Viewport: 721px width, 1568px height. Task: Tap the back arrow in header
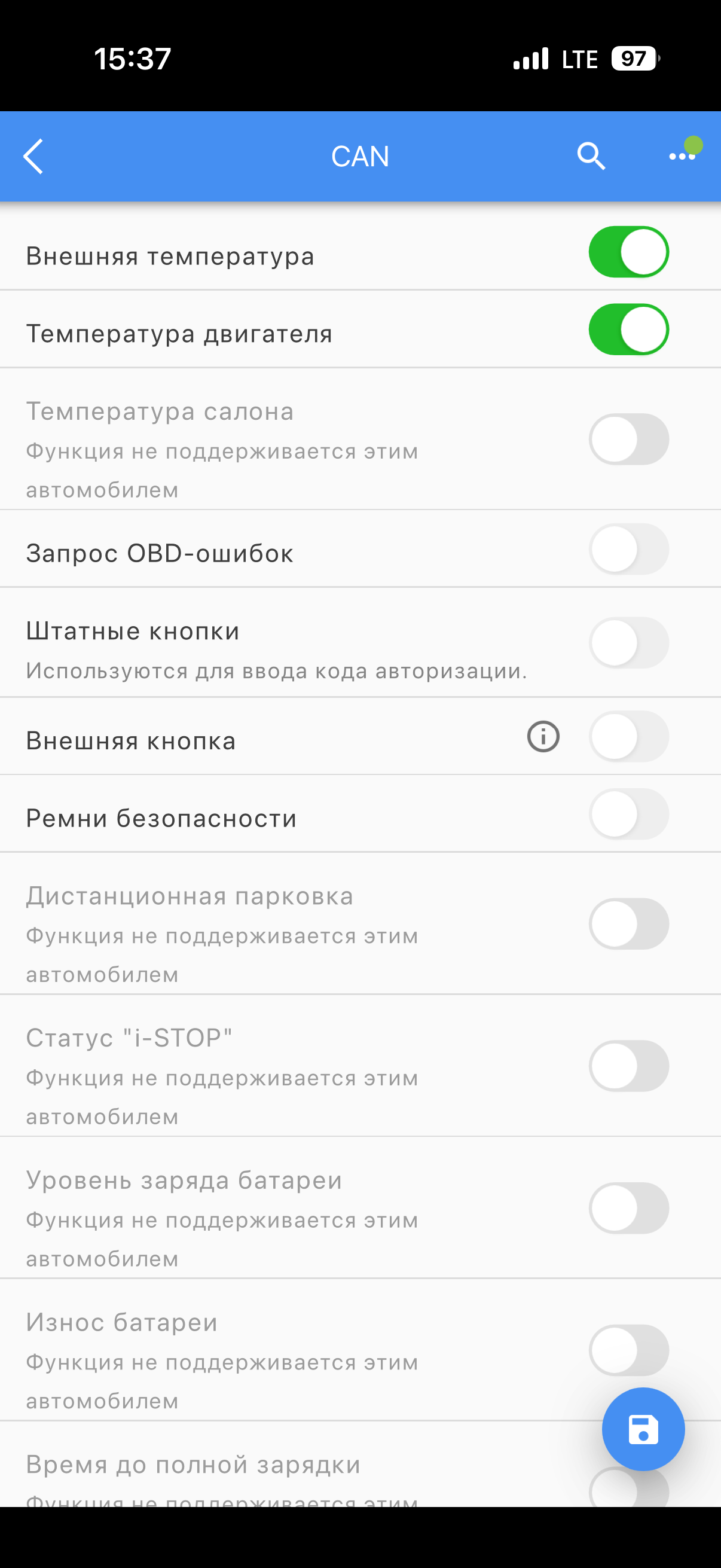[x=33, y=157]
